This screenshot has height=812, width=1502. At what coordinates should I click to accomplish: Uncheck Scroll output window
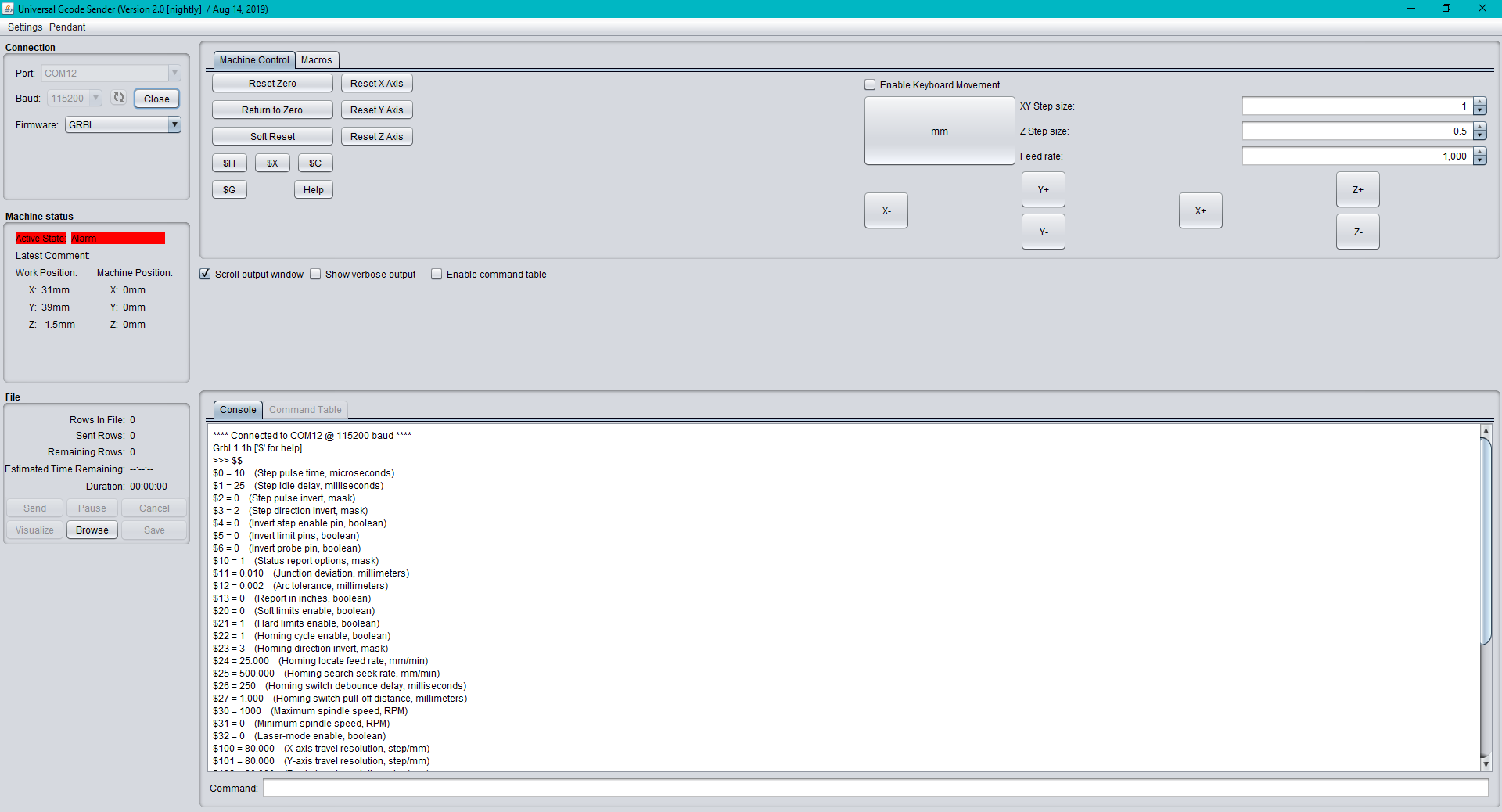click(205, 274)
